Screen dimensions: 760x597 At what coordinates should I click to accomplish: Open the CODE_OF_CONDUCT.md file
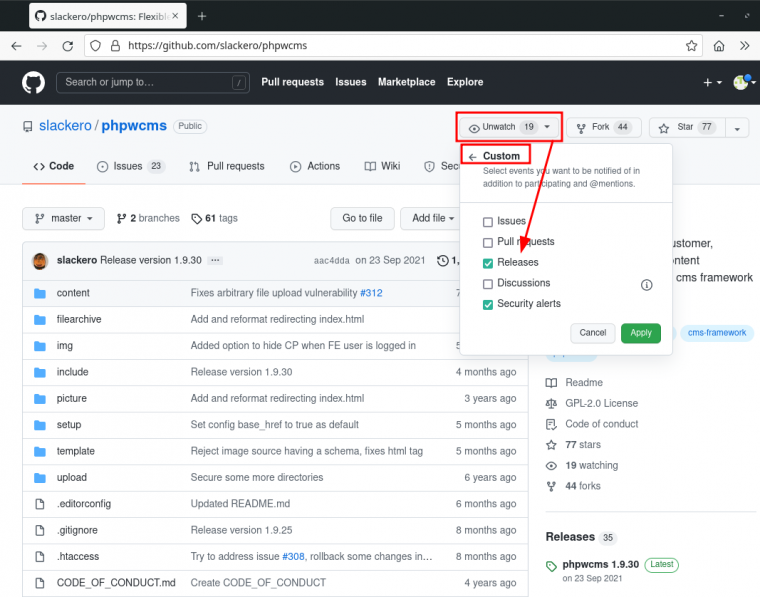(116, 583)
